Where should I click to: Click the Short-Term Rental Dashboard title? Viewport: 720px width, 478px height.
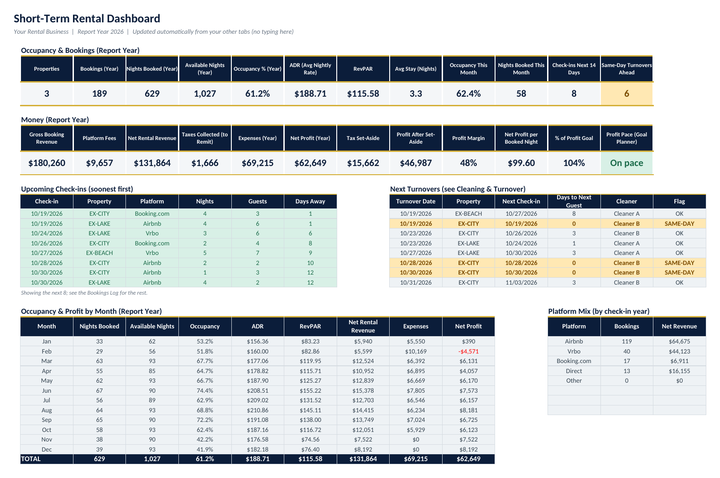(x=87, y=18)
